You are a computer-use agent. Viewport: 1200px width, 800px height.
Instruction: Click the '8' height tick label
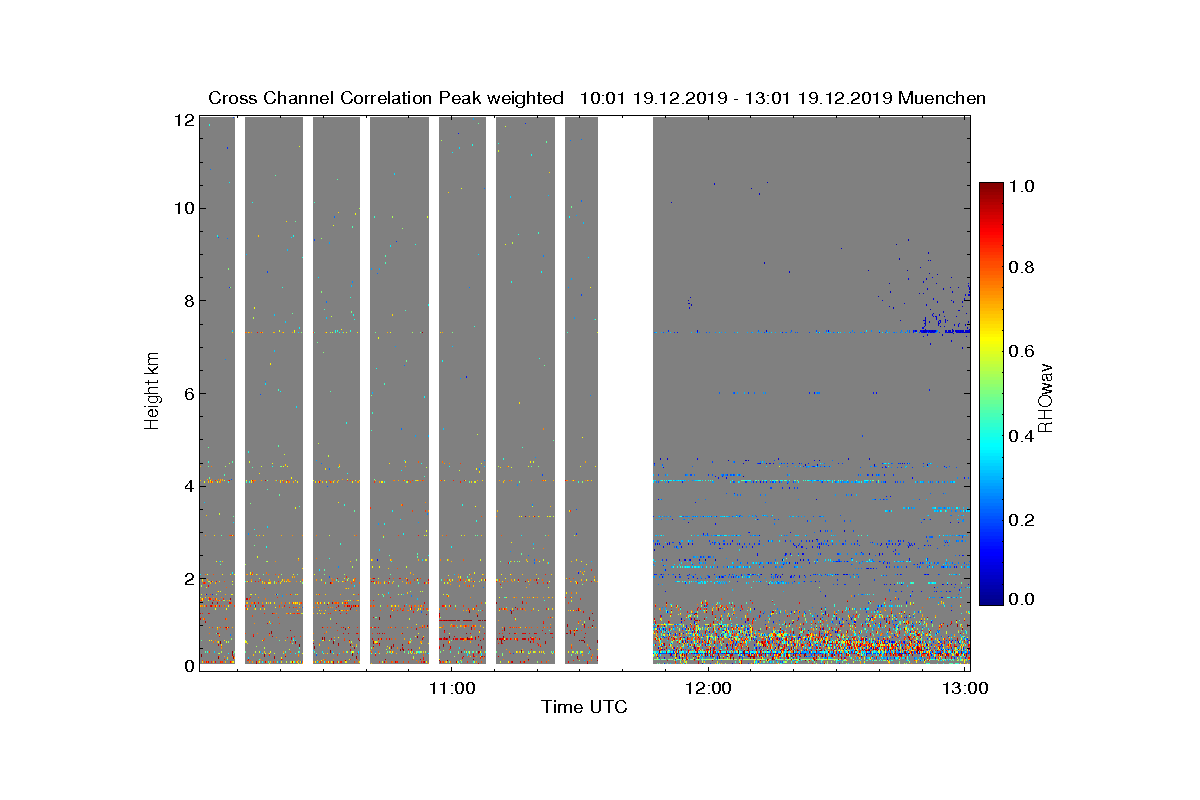click(187, 300)
